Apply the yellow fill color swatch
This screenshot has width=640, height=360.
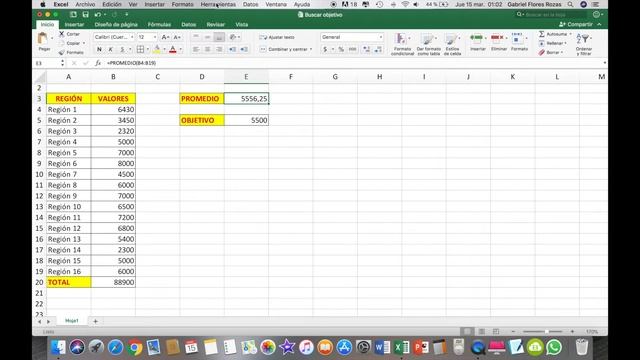pos(157,49)
